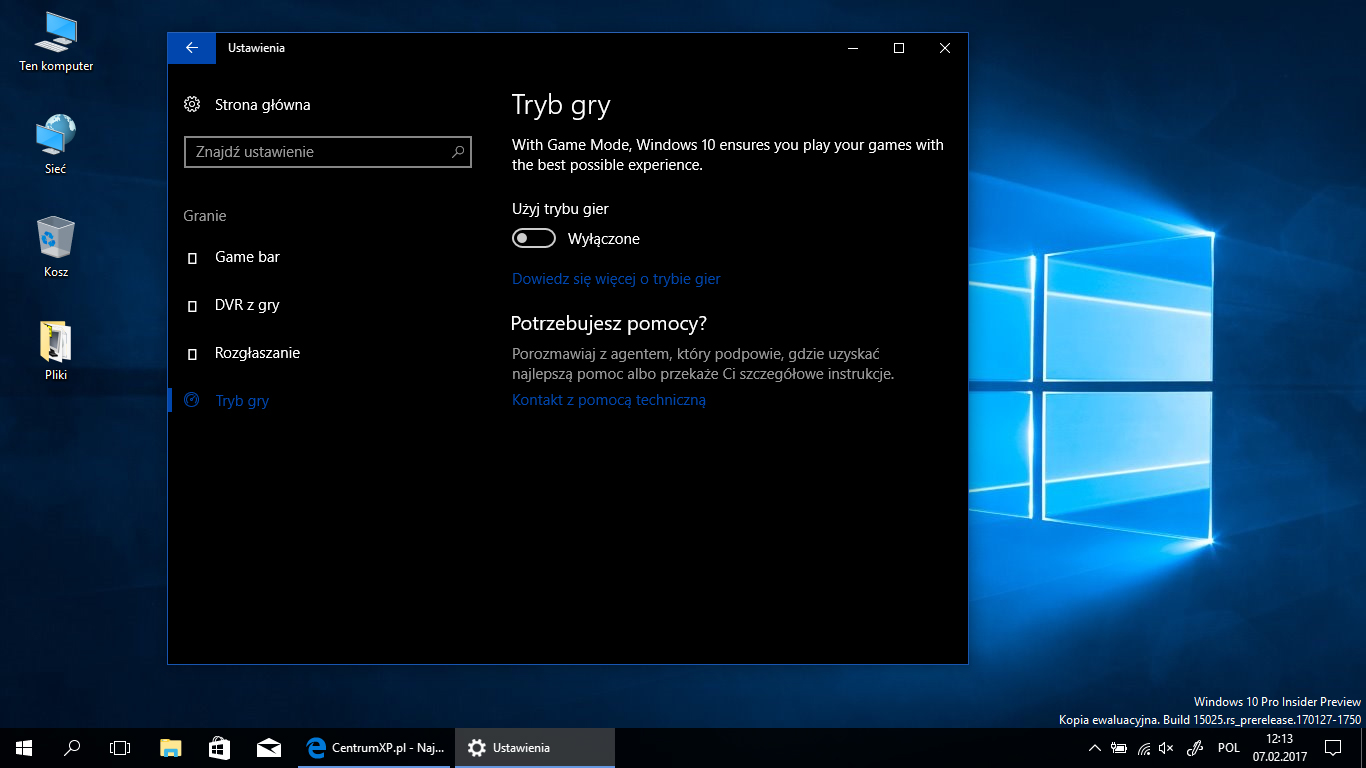This screenshot has width=1366, height=768.
Task: Open the Action Center notifications icon
Action: click(1332, 748)
